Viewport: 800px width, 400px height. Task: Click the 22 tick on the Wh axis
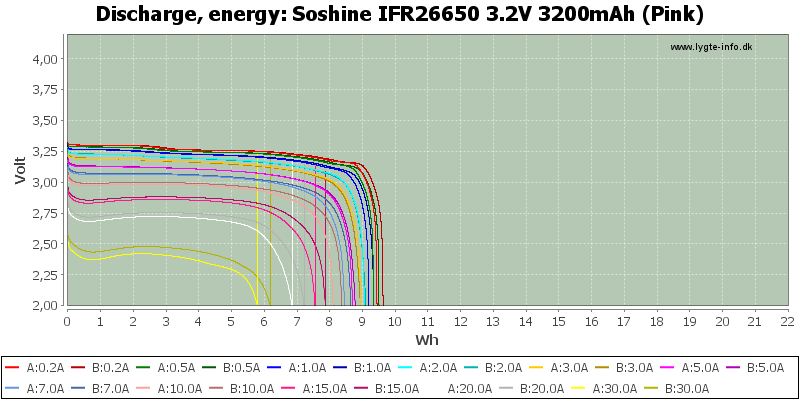787,321
